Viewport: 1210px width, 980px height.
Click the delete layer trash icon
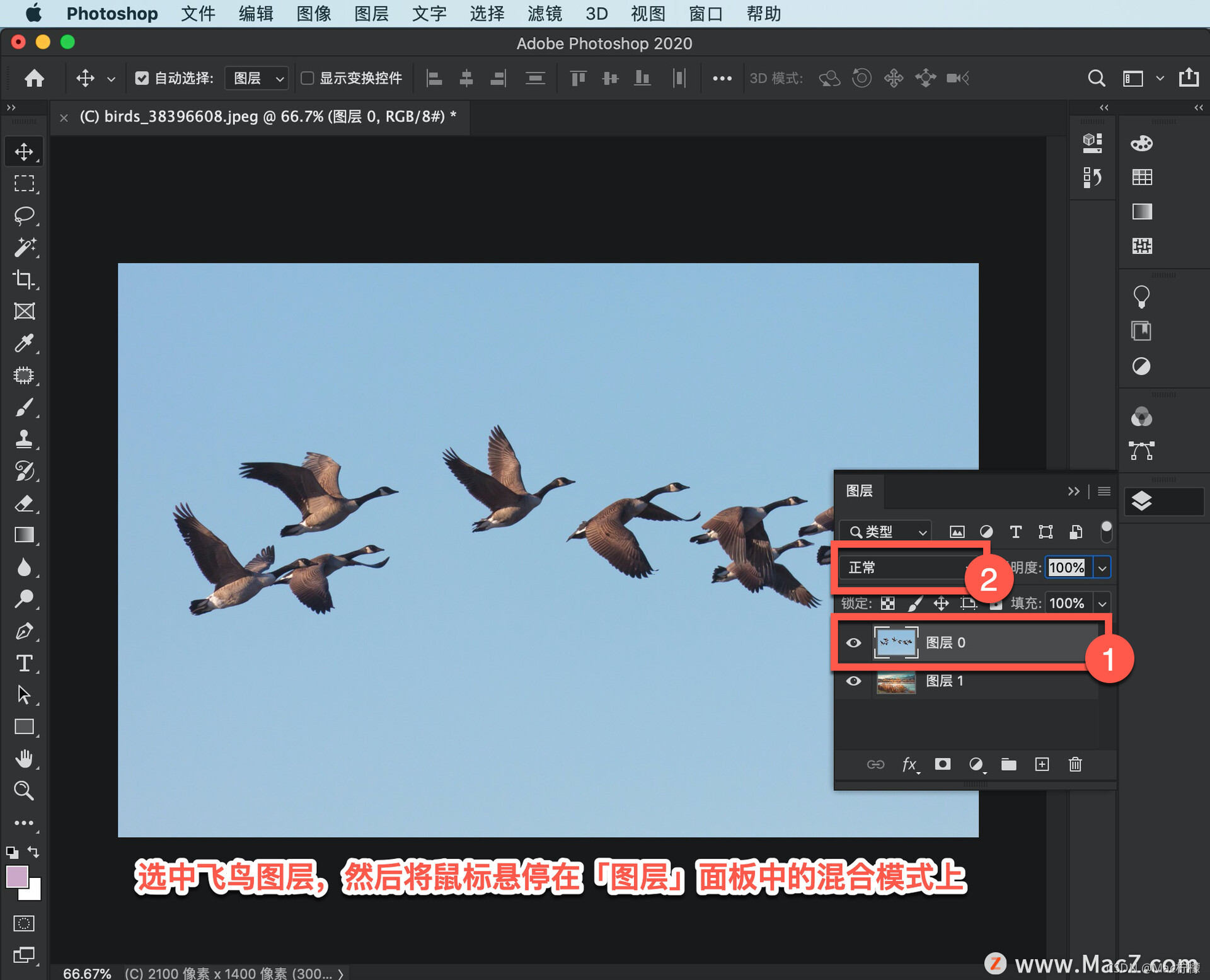click(x=1075, y=764)
